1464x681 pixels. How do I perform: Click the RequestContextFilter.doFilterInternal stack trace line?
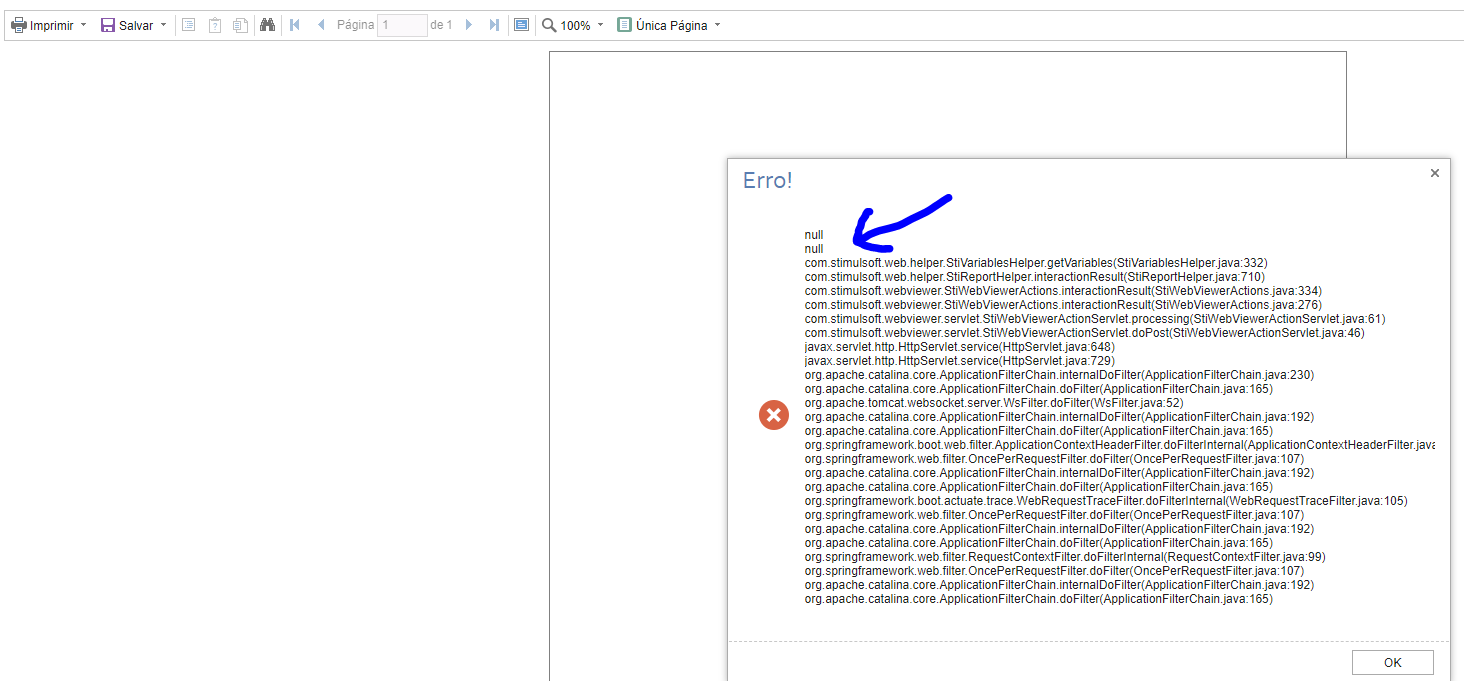tap(1065, 557)
